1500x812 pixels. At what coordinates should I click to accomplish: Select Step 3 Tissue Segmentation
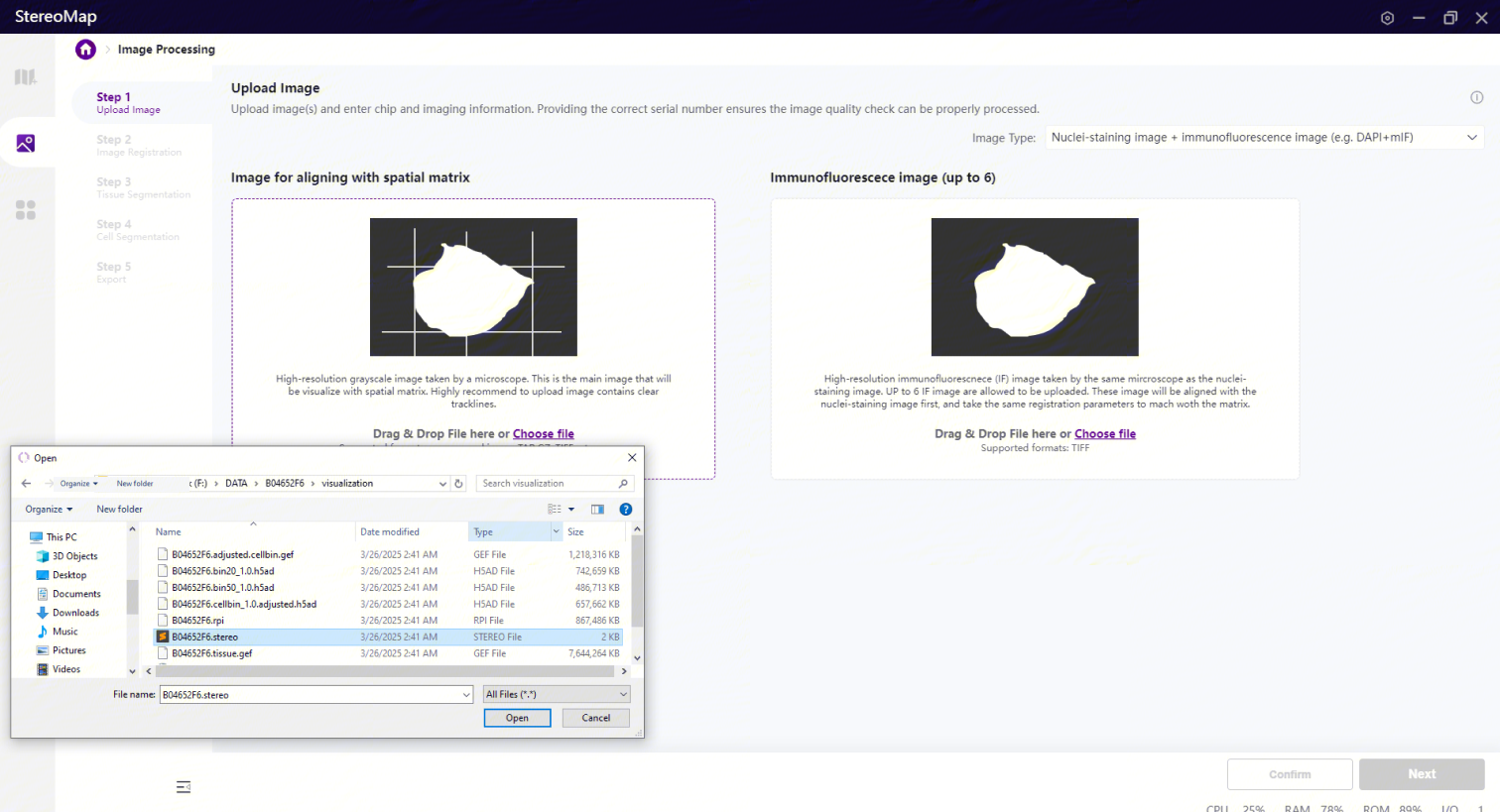coord(143,188)
